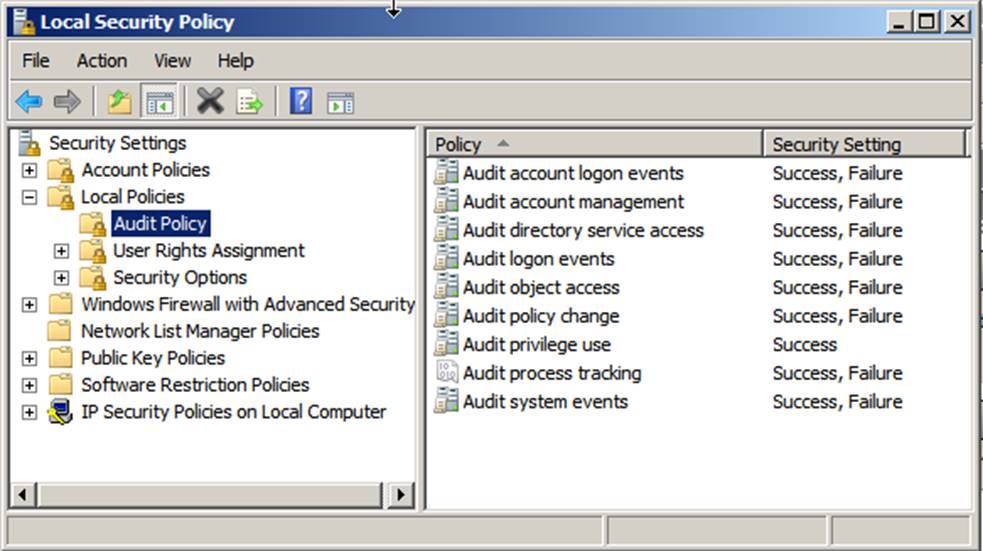The width and height of the screenshot is (983, 551).
Task: Open the View menu
Action: pyautogui.click(x=172, y=61)
